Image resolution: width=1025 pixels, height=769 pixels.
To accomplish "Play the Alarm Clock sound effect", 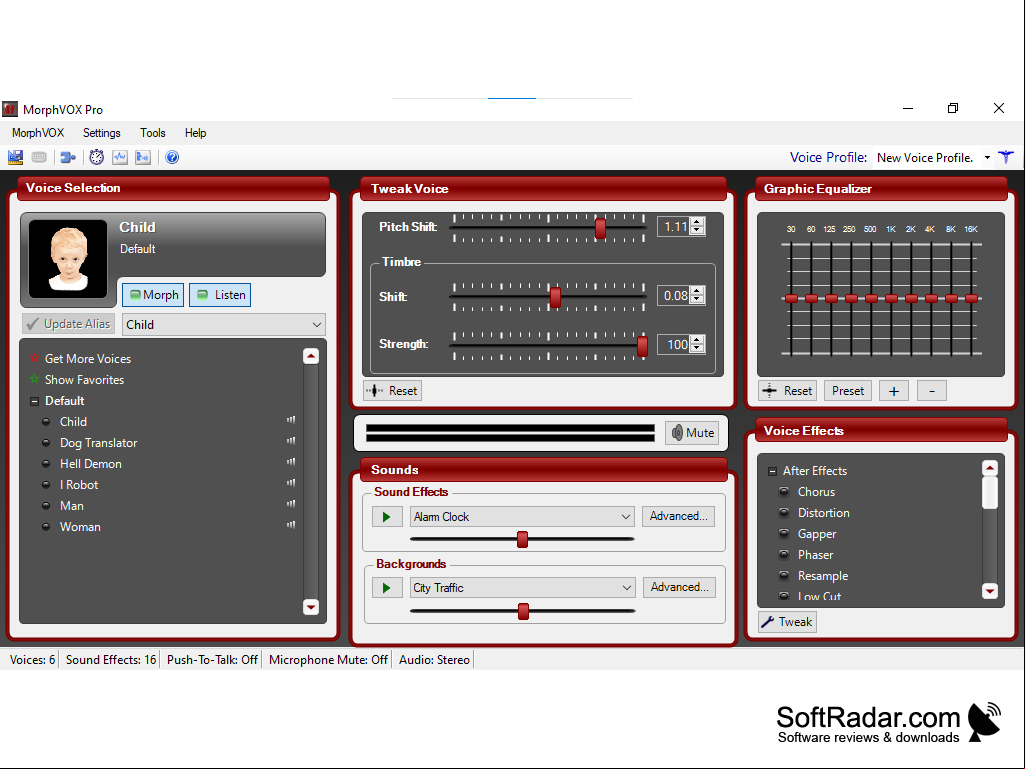I will coord(387,517).
